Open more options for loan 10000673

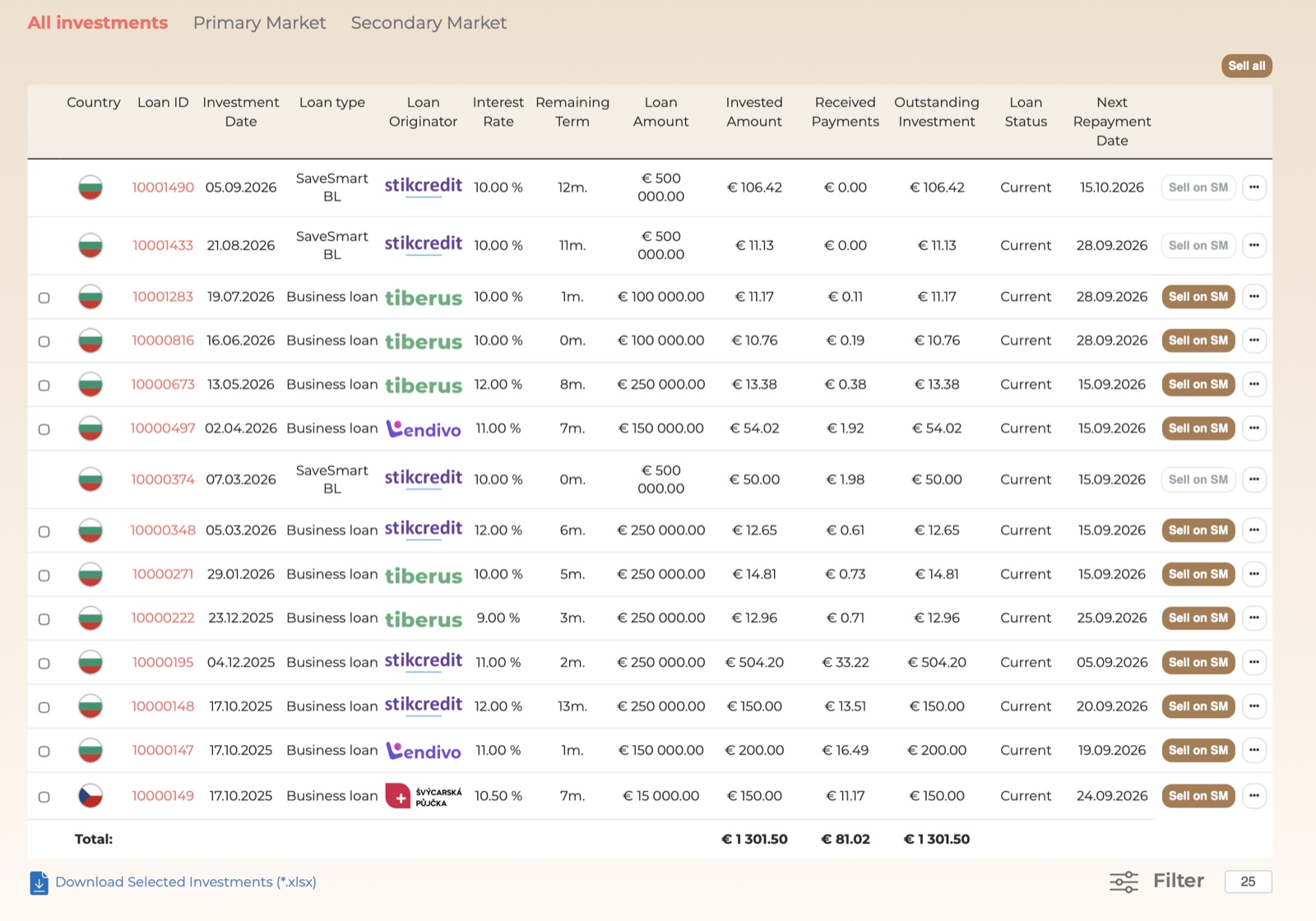(1253, 384)
